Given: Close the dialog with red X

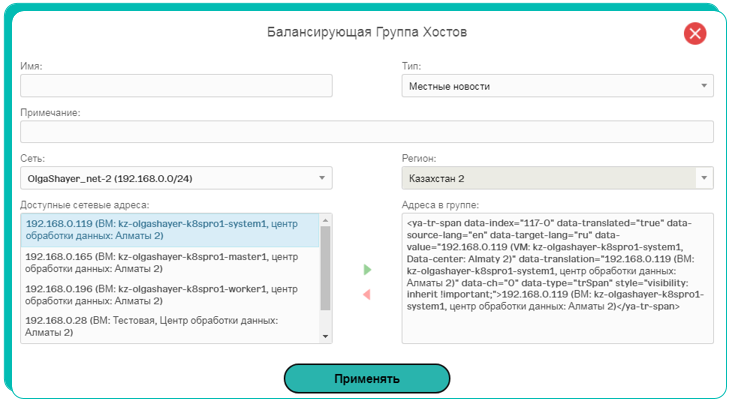Looking at the screenshot, I should tap(695, 33).
